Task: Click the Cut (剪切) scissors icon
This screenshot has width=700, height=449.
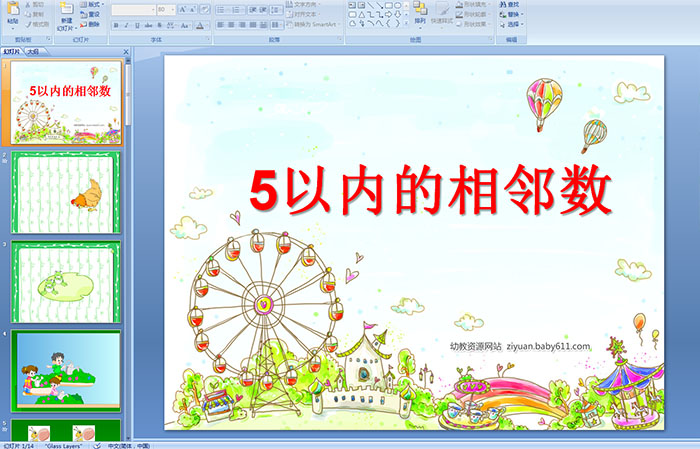Action: pyautogui.click(x=28, y=4)
